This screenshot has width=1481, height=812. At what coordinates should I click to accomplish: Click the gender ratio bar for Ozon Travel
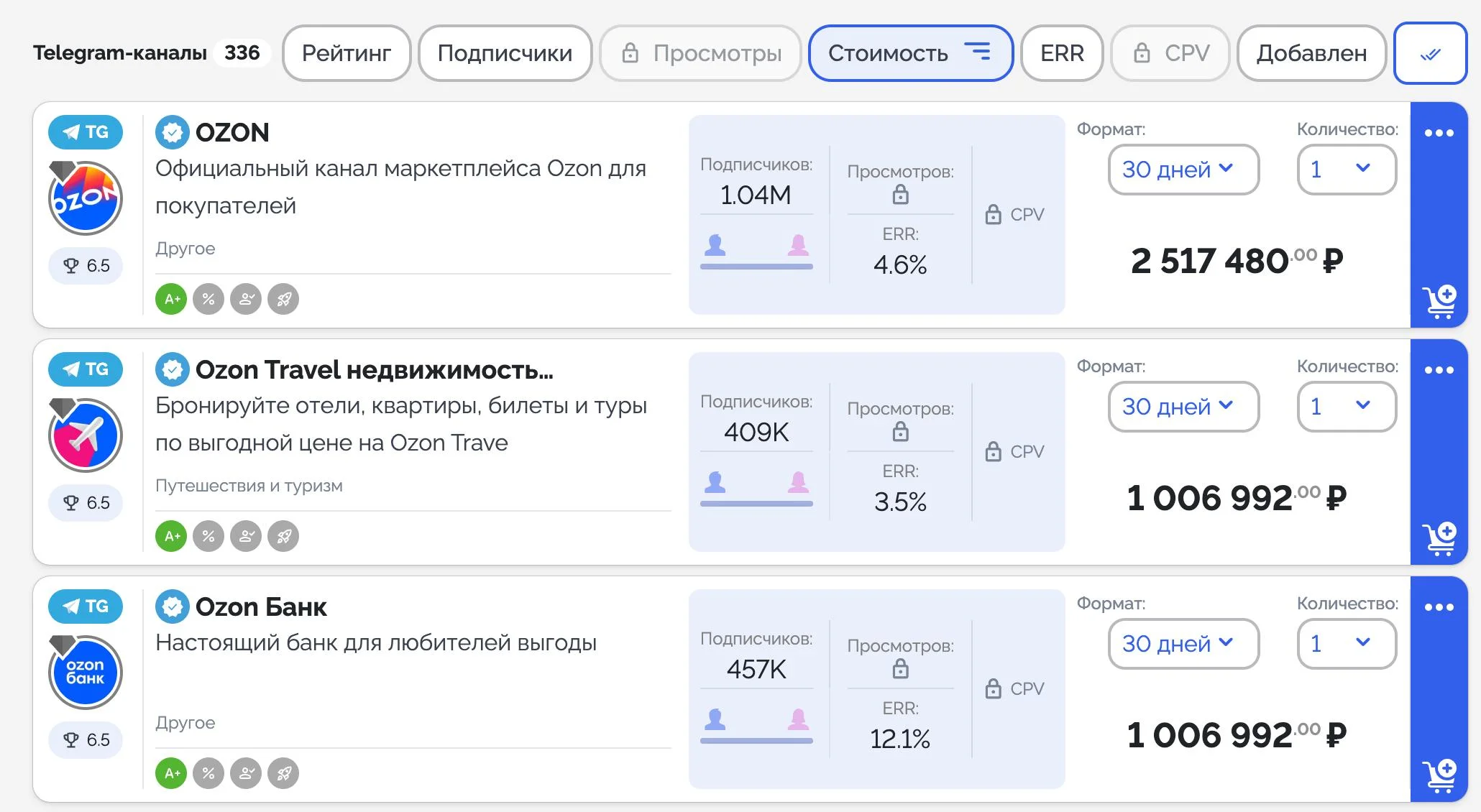tap(756, 503)
